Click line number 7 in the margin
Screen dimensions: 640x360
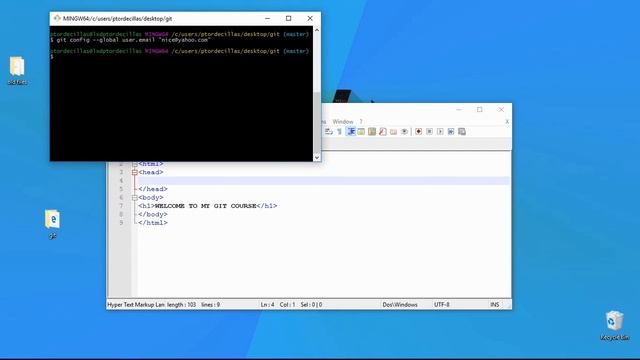[121, 206]
